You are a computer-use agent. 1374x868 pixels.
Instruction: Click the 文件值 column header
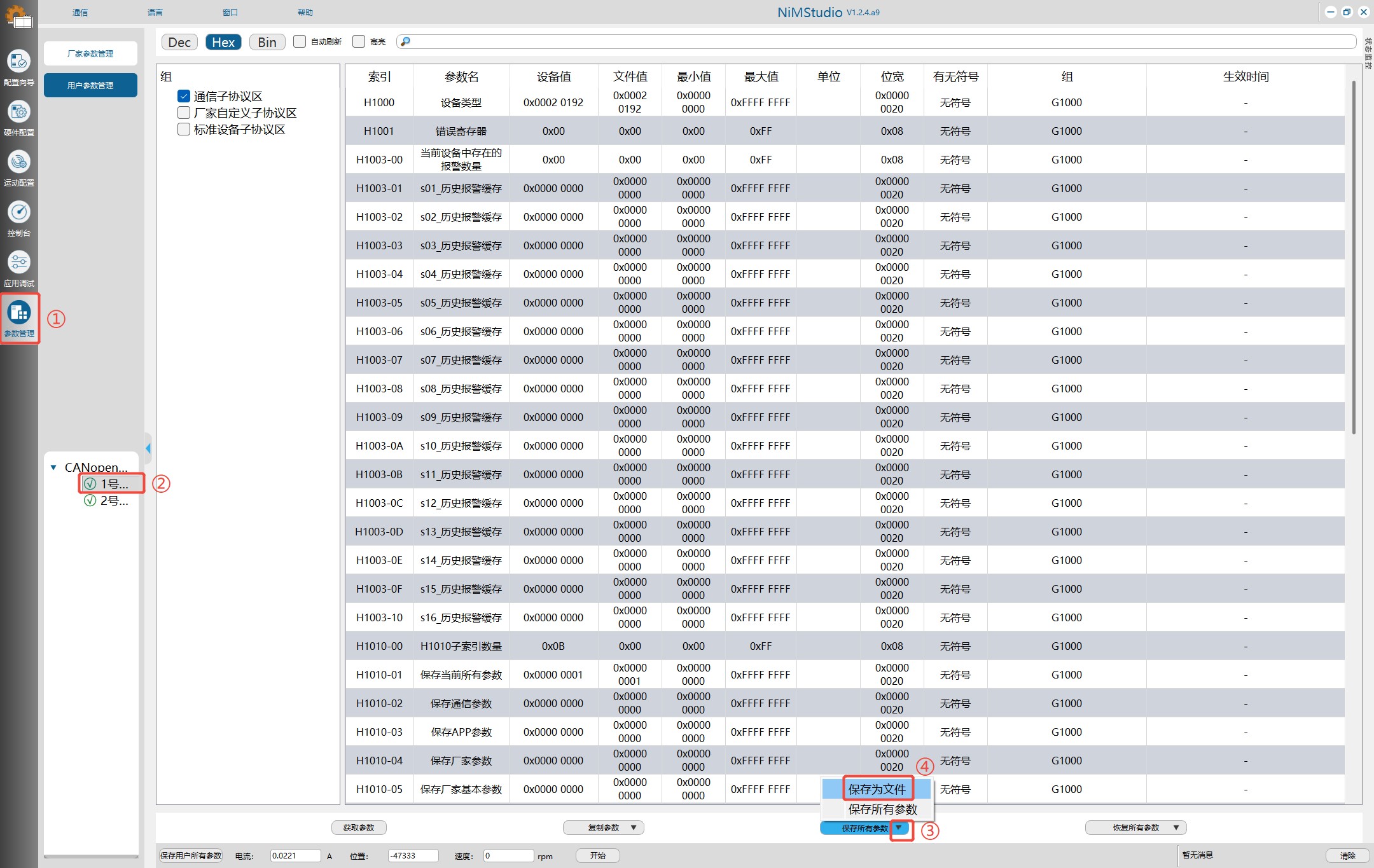tap(630, 76)
